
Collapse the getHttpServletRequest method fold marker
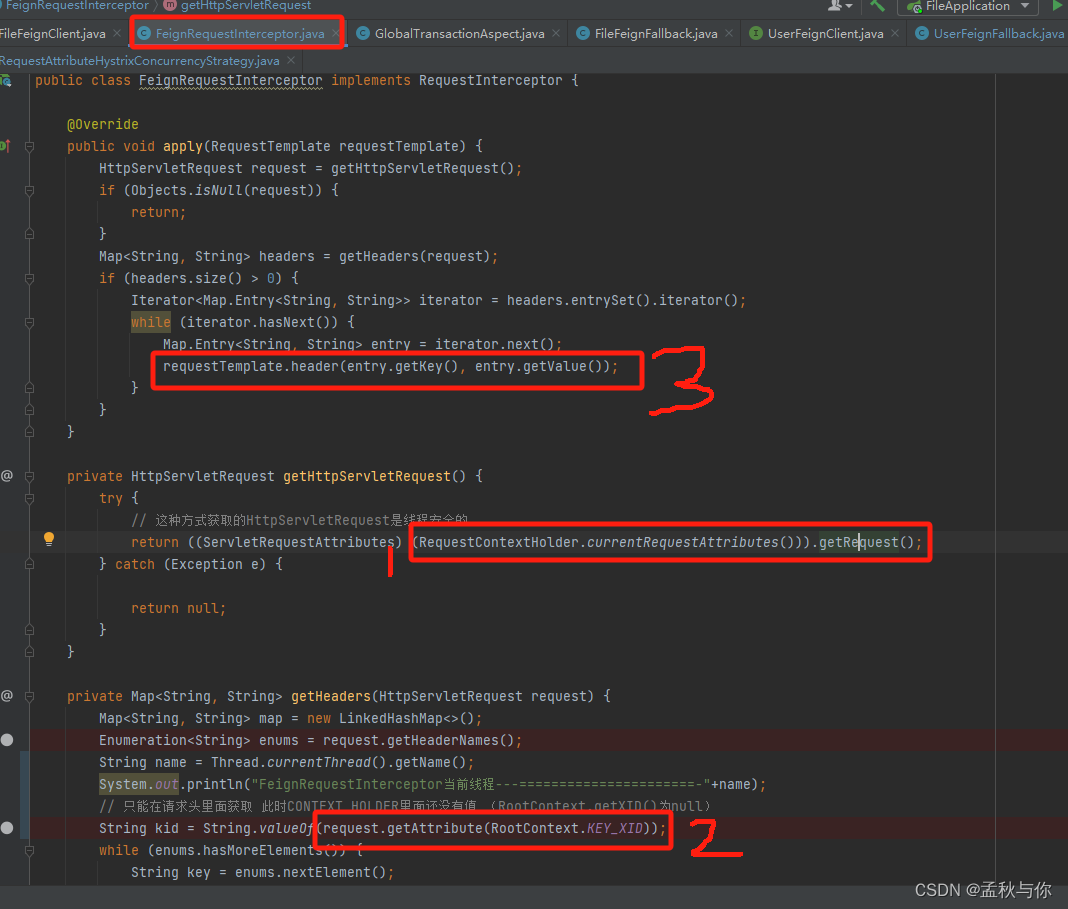(29, 477)
